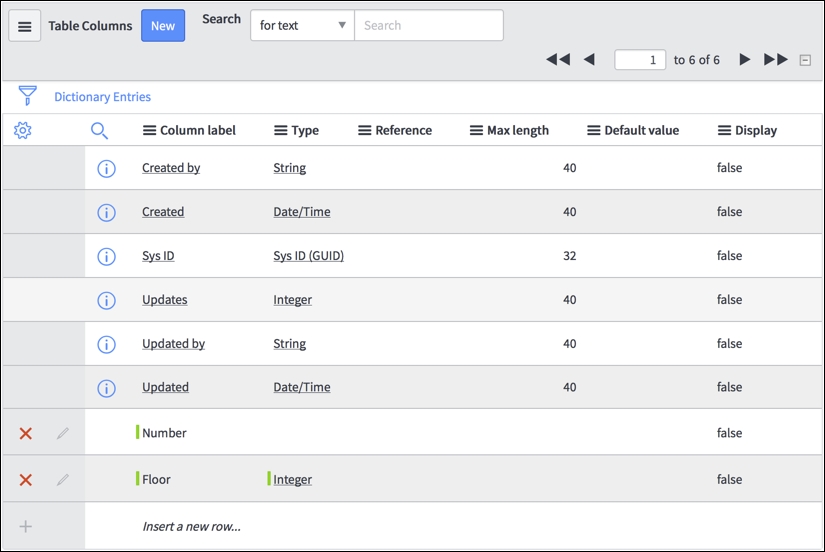The image size is (825, 552).
Task: Open the Max length column menu
Action: click(x=476, y=131)
